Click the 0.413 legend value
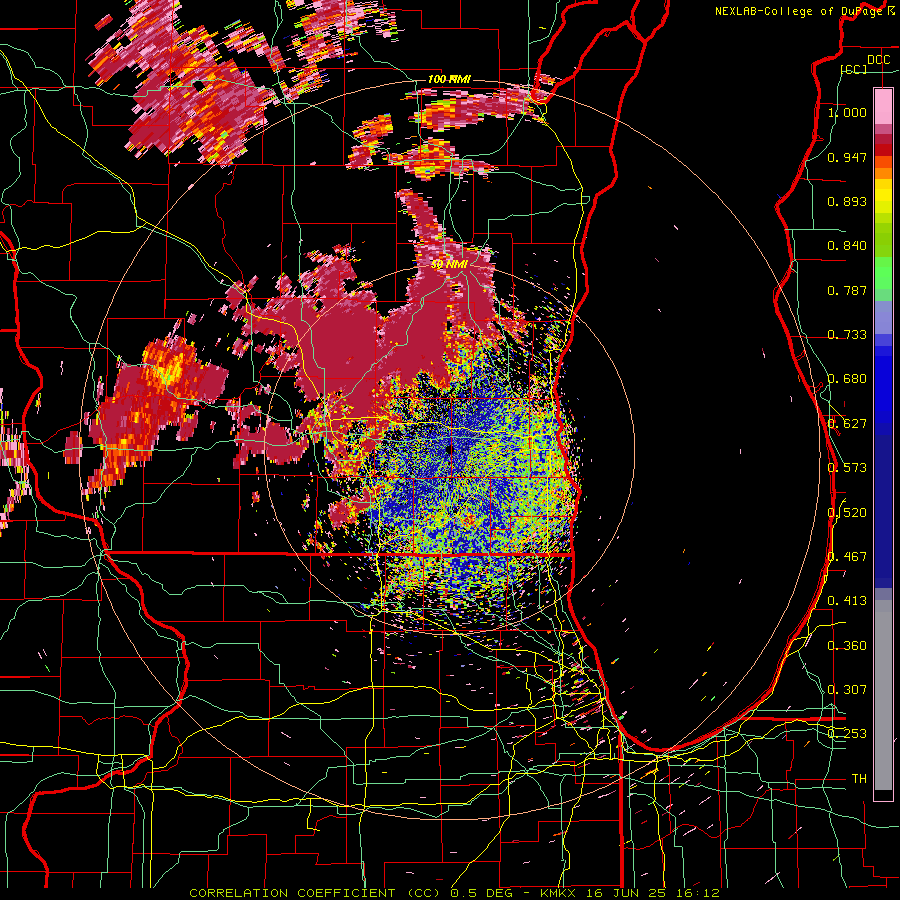The height and width of the screenshot is (900, 900). 847,601
